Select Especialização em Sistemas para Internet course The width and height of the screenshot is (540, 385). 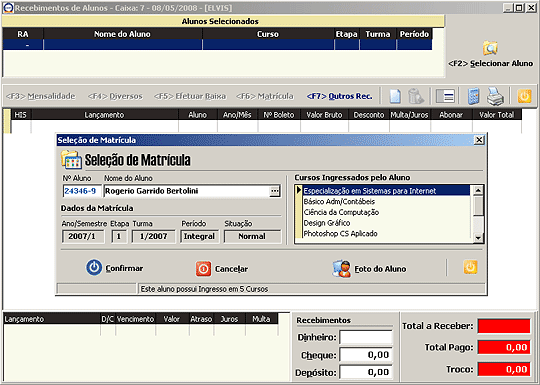[386, 191]
